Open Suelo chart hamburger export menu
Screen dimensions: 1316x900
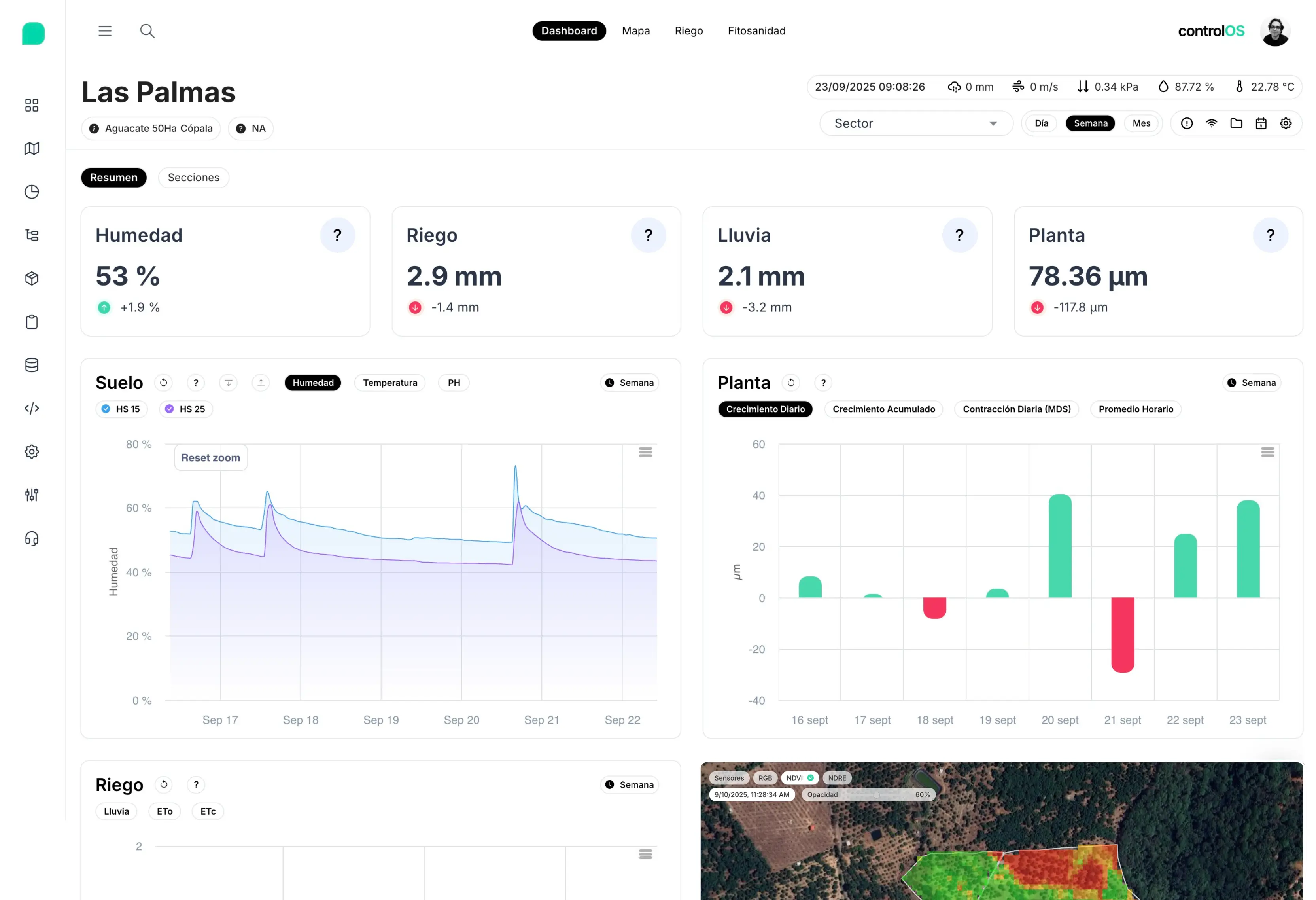click(x=645, y=452)
